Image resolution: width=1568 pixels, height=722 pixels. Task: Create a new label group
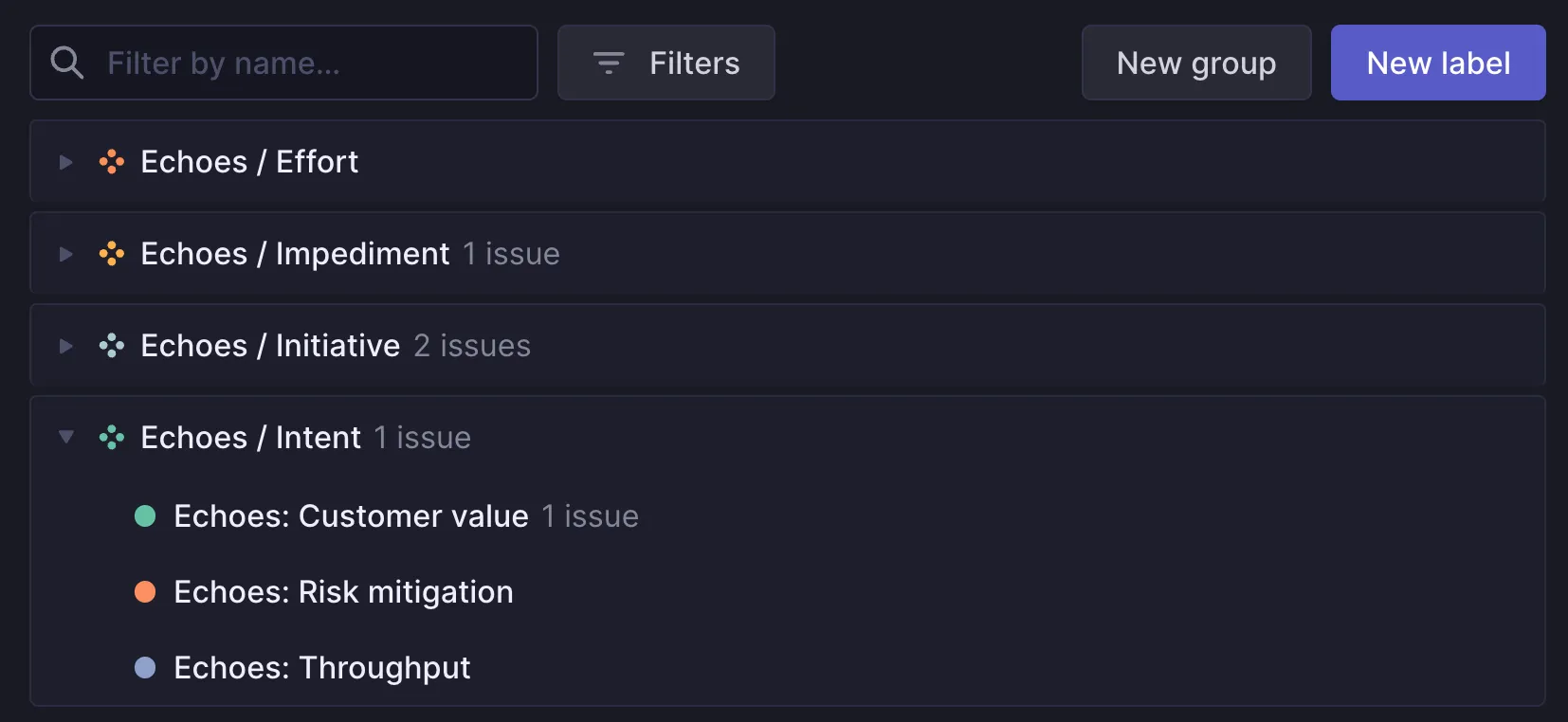(1196, 63)
